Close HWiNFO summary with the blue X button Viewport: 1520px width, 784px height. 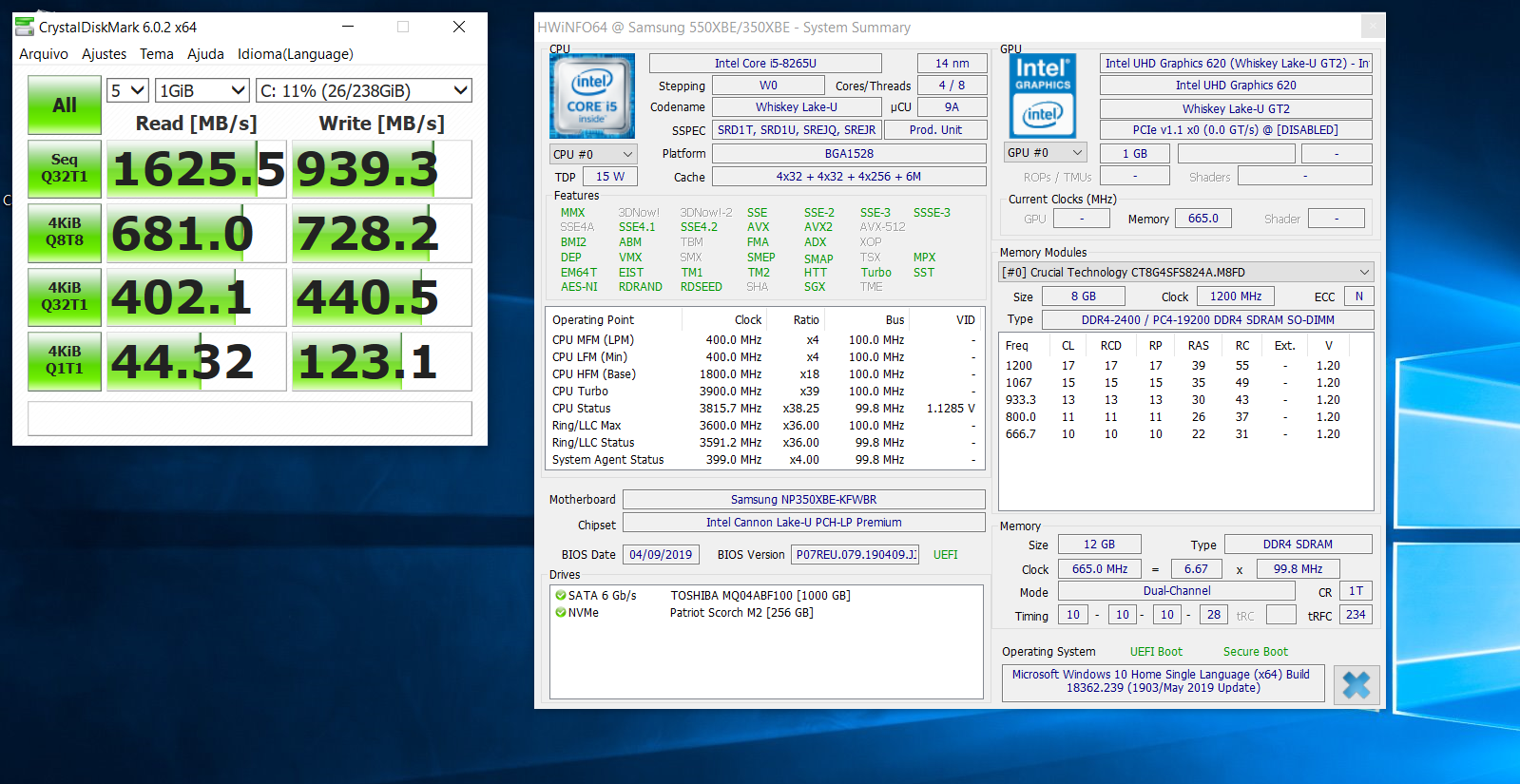pos(1356,684)
